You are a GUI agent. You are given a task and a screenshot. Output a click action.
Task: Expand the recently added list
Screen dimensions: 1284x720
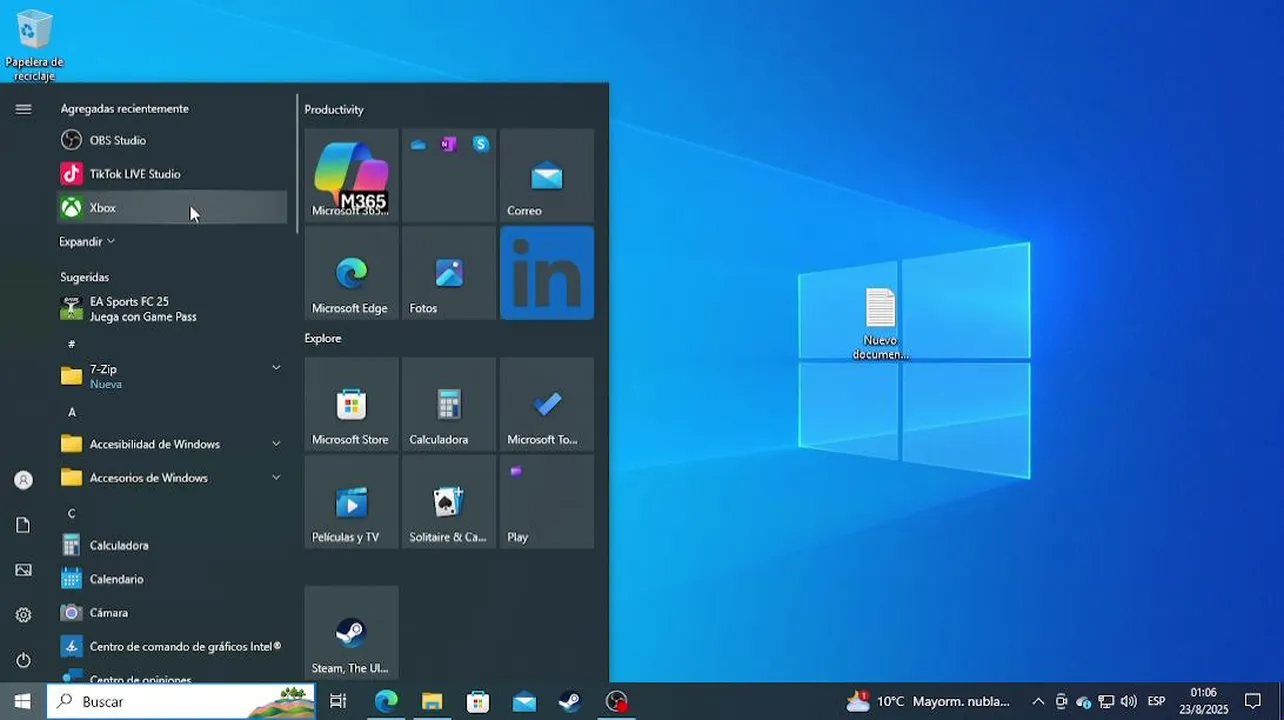pos(88,242)
